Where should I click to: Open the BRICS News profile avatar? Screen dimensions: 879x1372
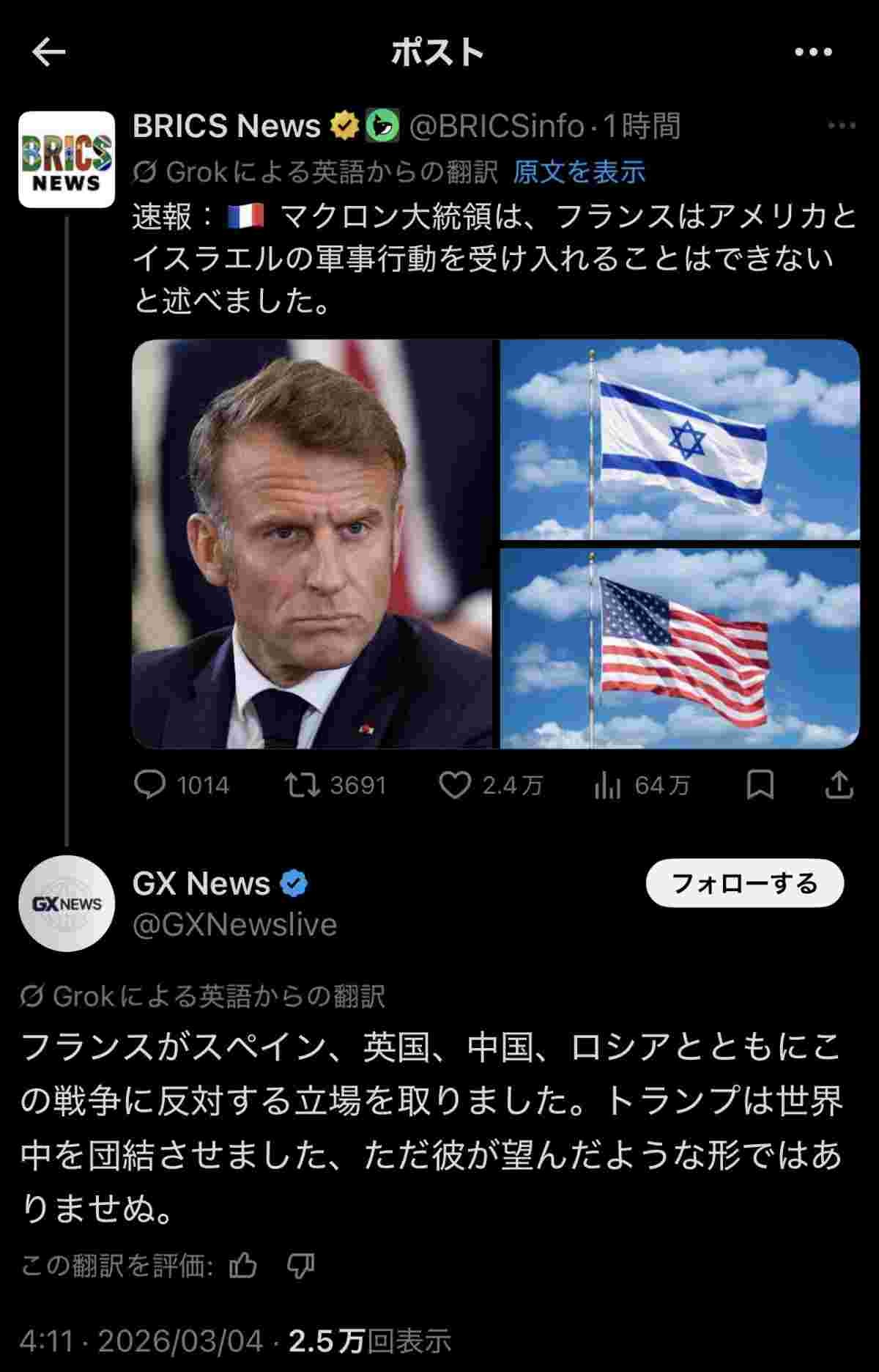coord(67,159)
